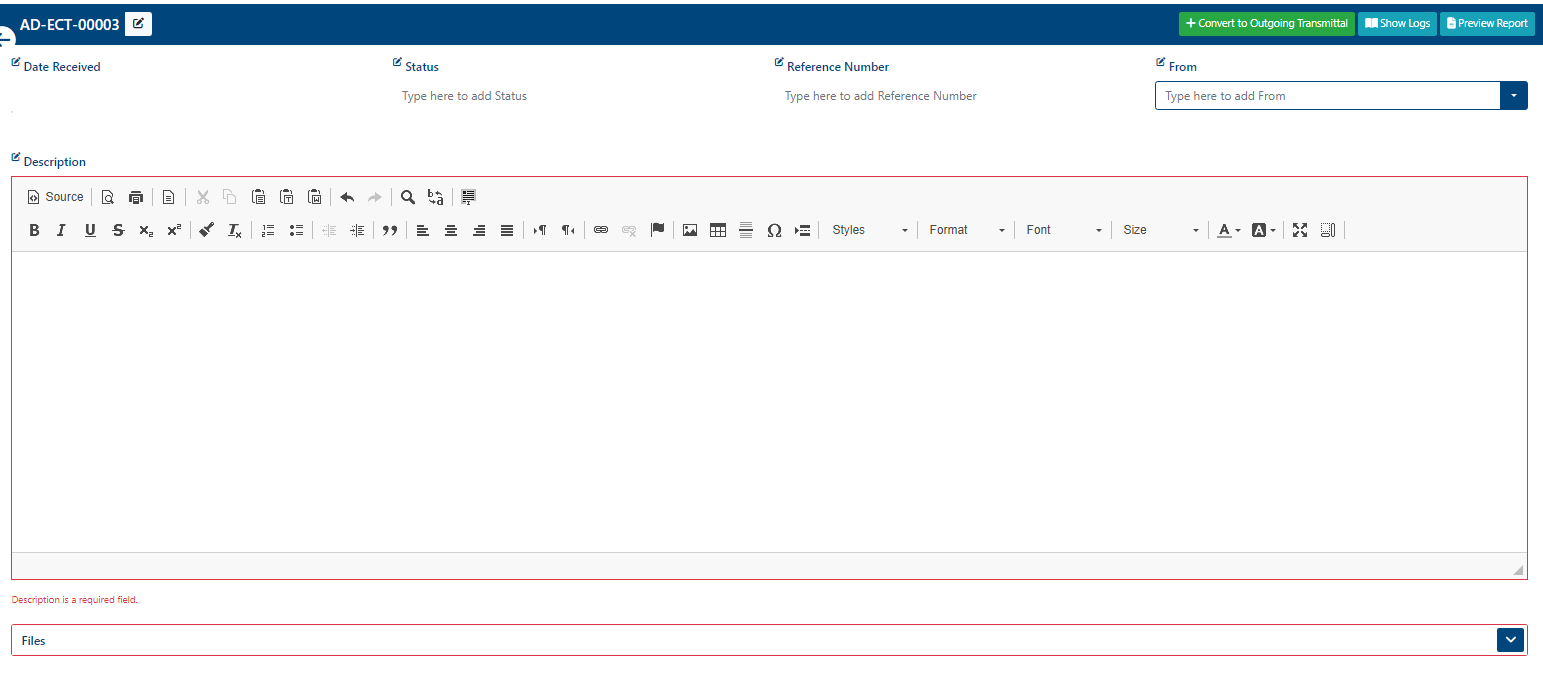Click the Block Quote icon
1543x678 pixels.
[390, 230]
